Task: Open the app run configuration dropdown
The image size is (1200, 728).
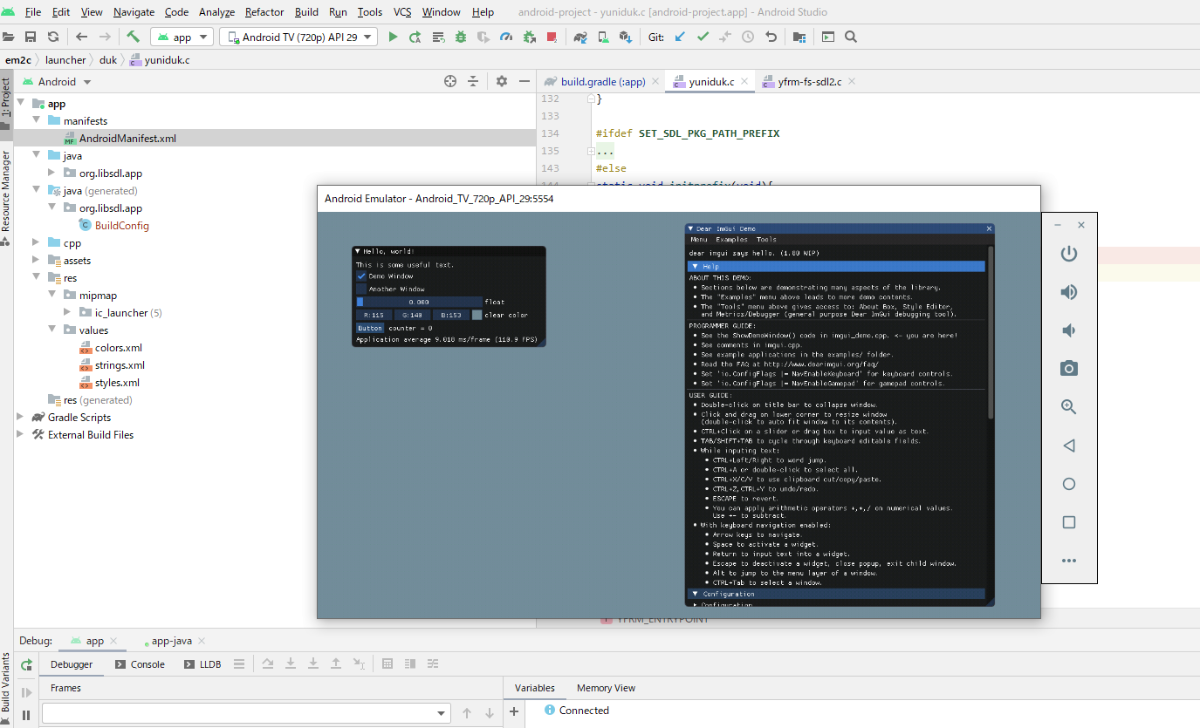Action: click(x=181, y=37)
